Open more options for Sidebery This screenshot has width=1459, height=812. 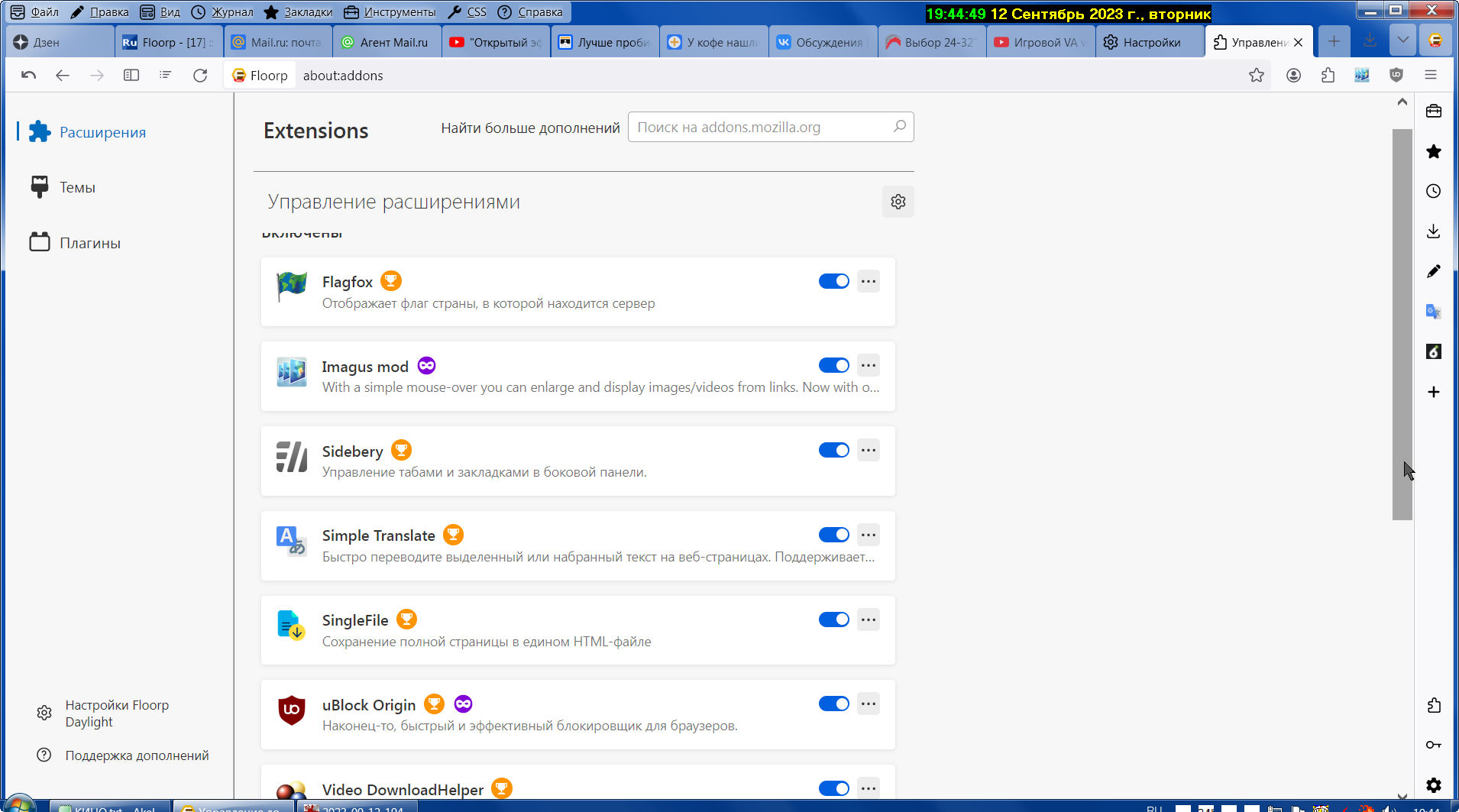[869, 450]
